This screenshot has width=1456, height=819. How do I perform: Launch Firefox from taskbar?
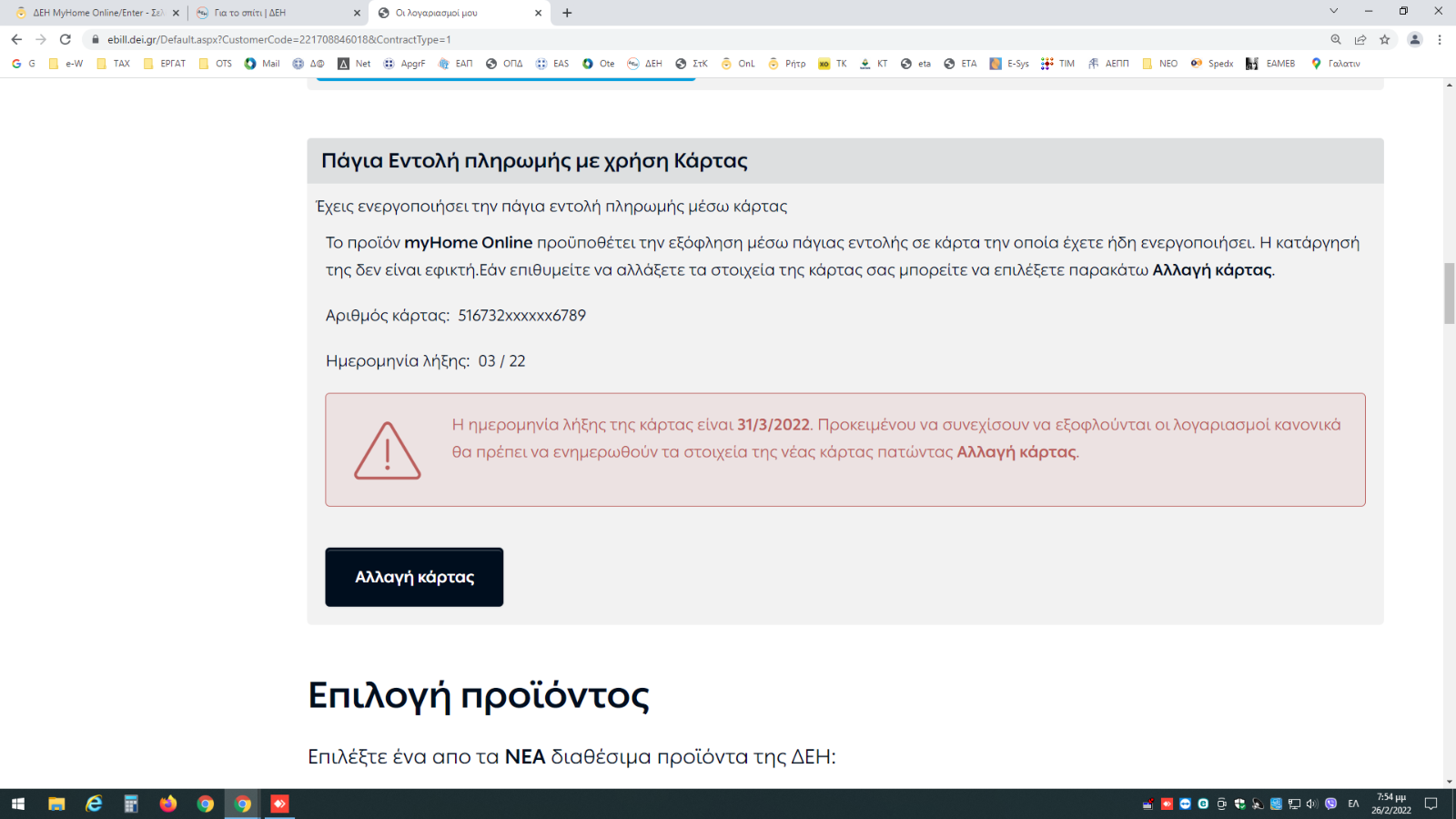[x=168, y=804]
